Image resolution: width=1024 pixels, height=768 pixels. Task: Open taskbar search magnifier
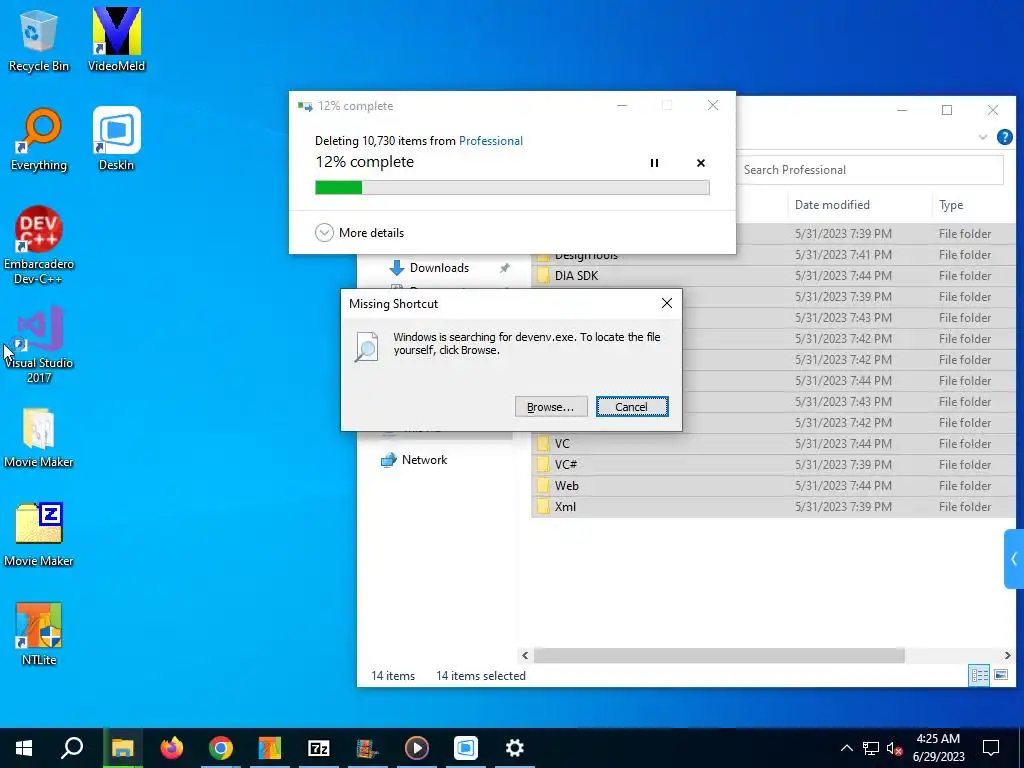coord(72,748)
